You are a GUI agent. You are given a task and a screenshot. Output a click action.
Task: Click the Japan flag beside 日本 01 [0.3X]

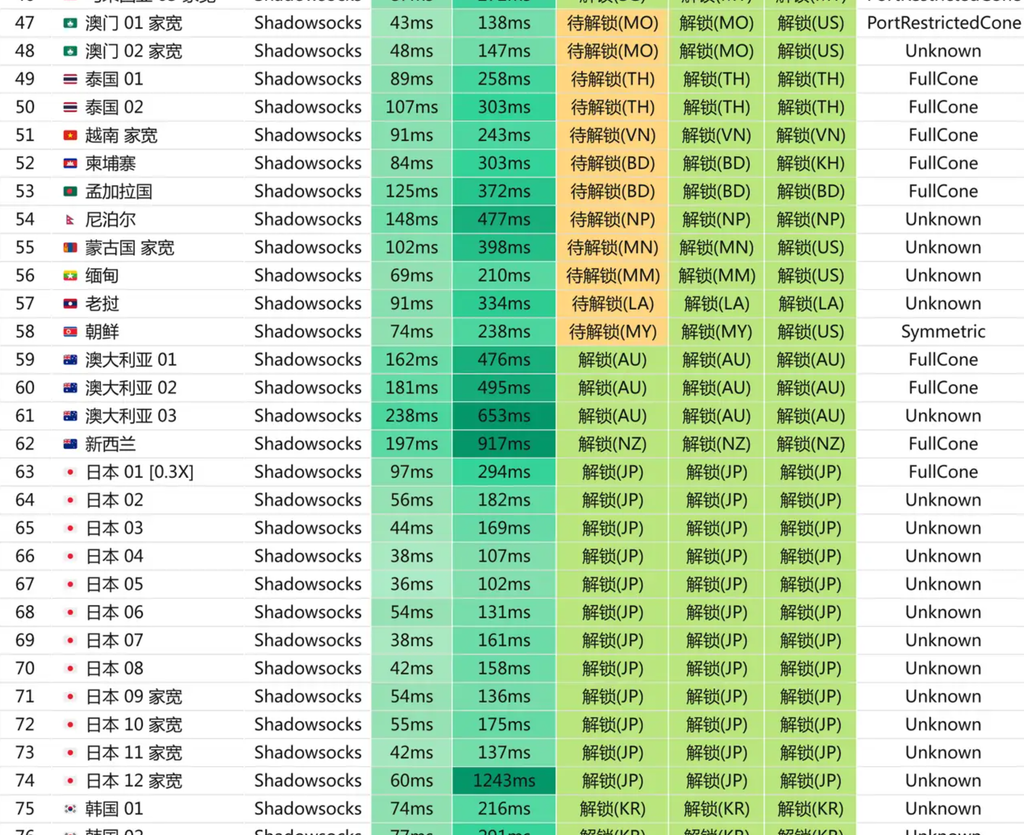pyautogui.click(x=70, y=473)
